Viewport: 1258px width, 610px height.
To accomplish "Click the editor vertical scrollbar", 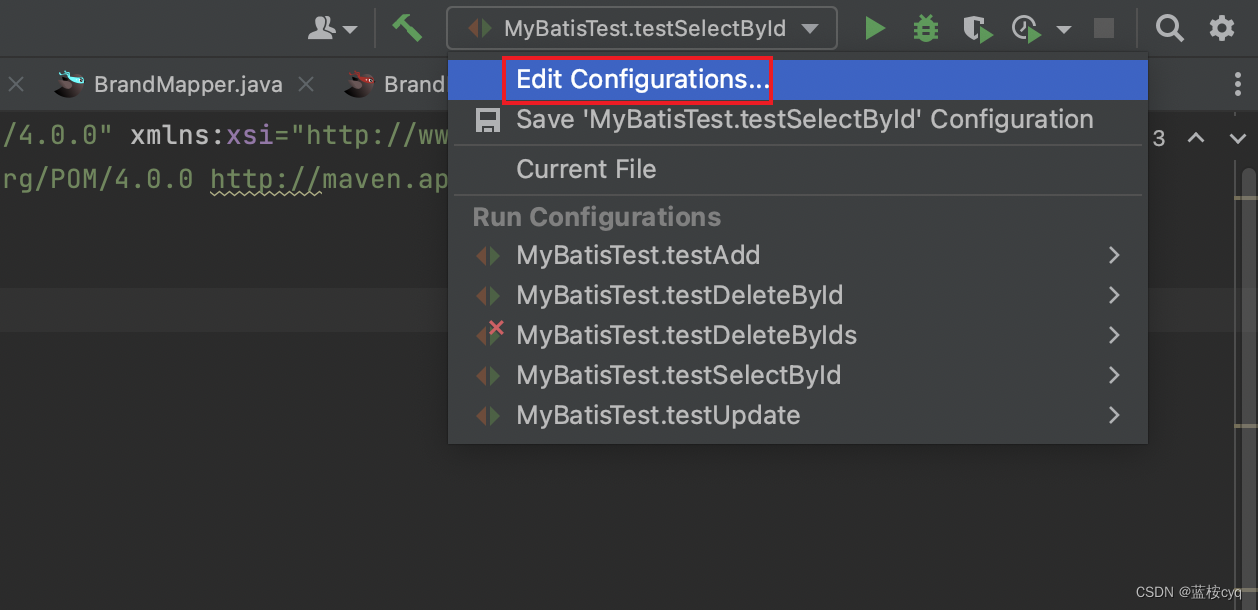I will point(1248,300).
